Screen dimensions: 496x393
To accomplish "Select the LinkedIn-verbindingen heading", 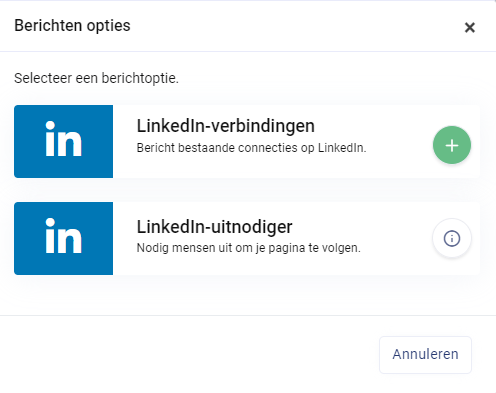I will pos(226,126).
